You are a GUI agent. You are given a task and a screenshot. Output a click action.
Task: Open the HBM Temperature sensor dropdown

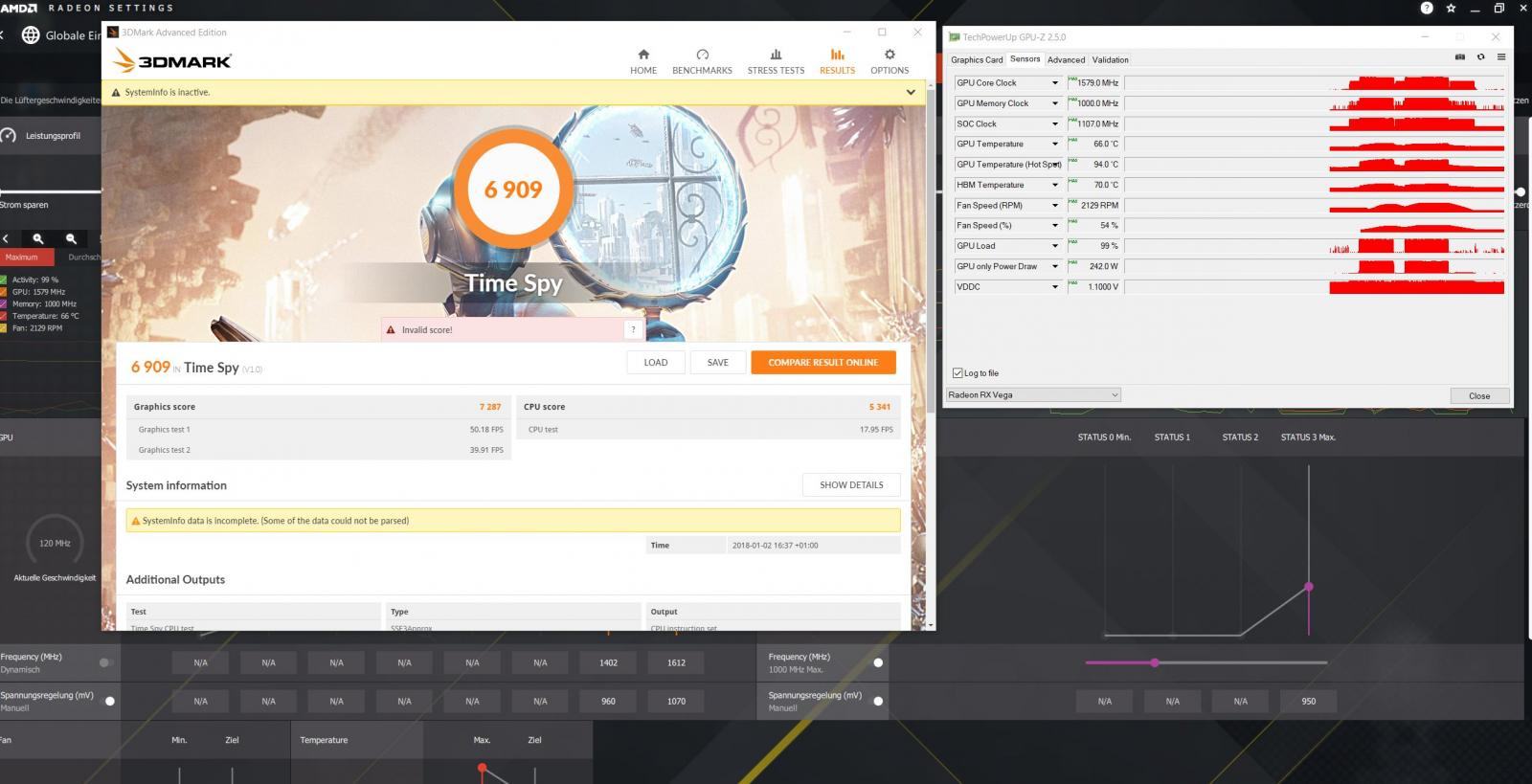pyautogui.click(x=1055, y=185)
